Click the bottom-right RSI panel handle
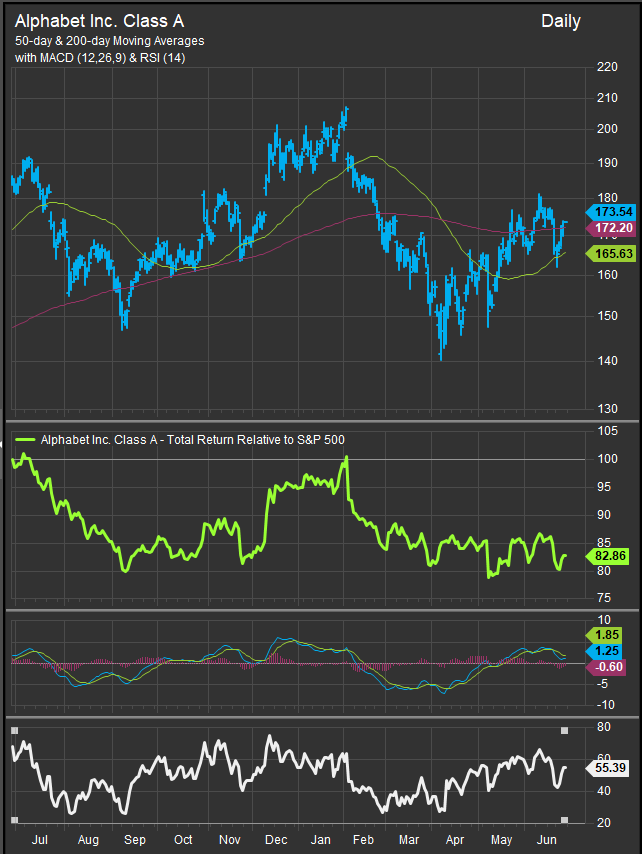 point(564,820)
